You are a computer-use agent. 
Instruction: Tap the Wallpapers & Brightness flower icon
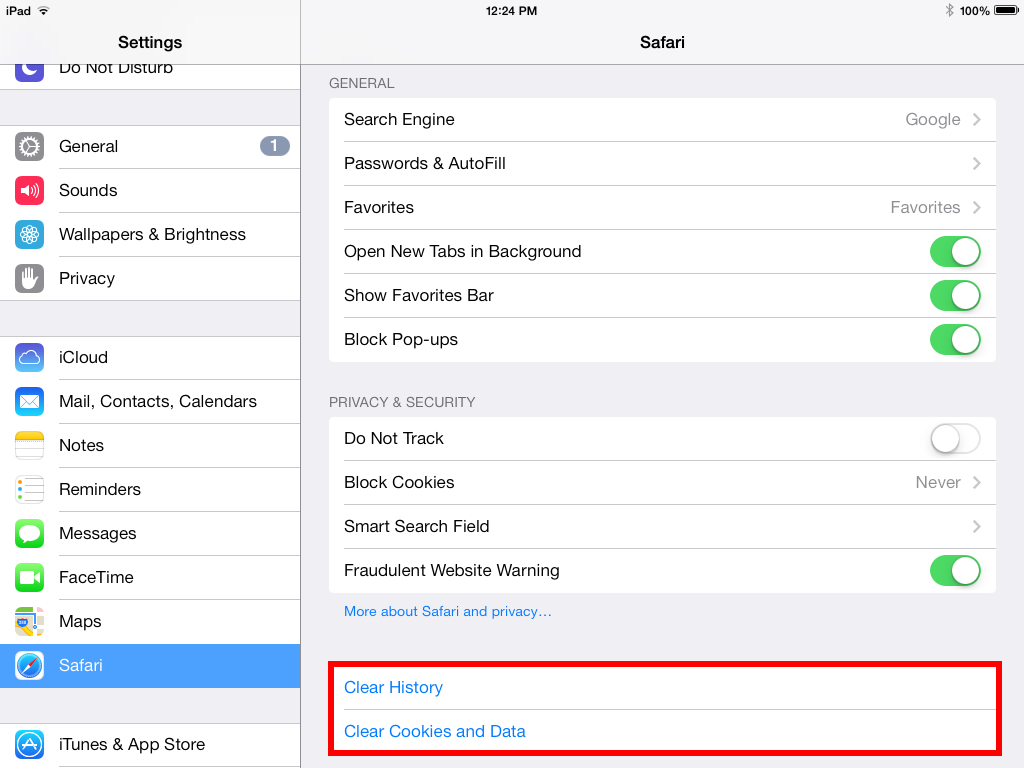click(x=30, y=235)
